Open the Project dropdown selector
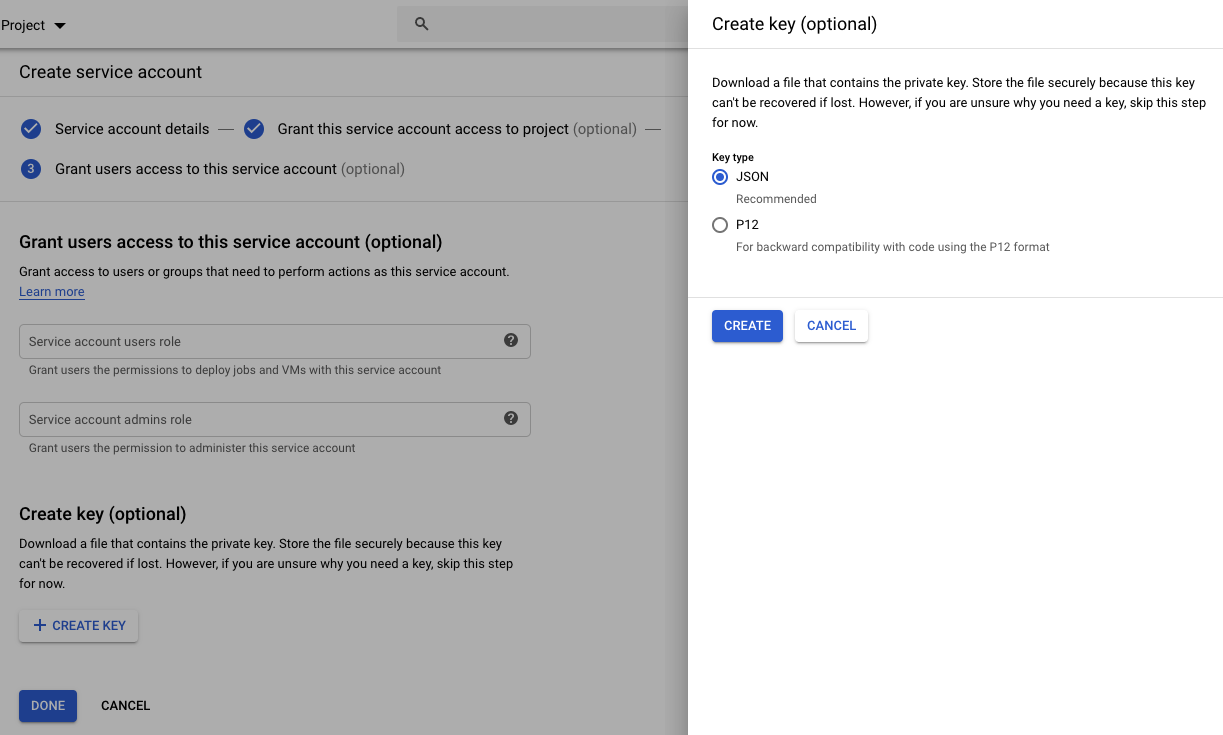The height and width of the screenshot is (735, 1223). point(34,25)
